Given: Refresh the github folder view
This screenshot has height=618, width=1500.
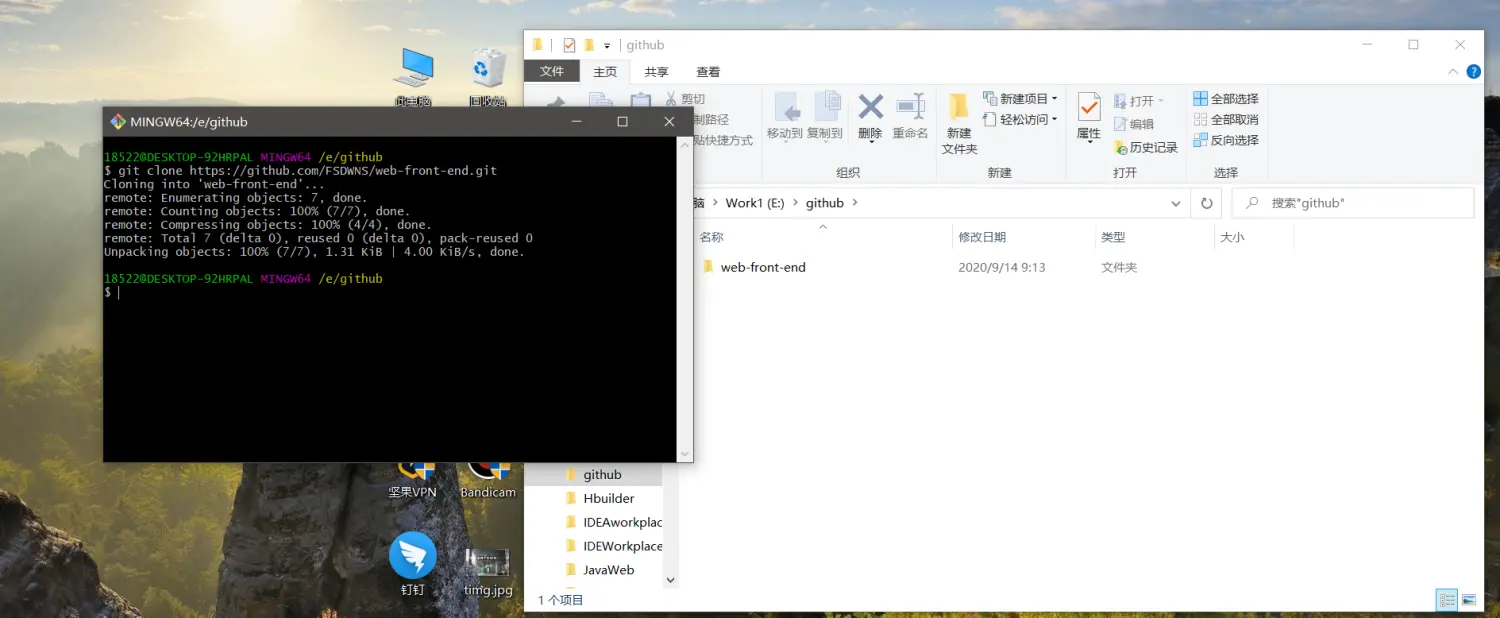Looking at the screenshot, I should coord(1206,203).
